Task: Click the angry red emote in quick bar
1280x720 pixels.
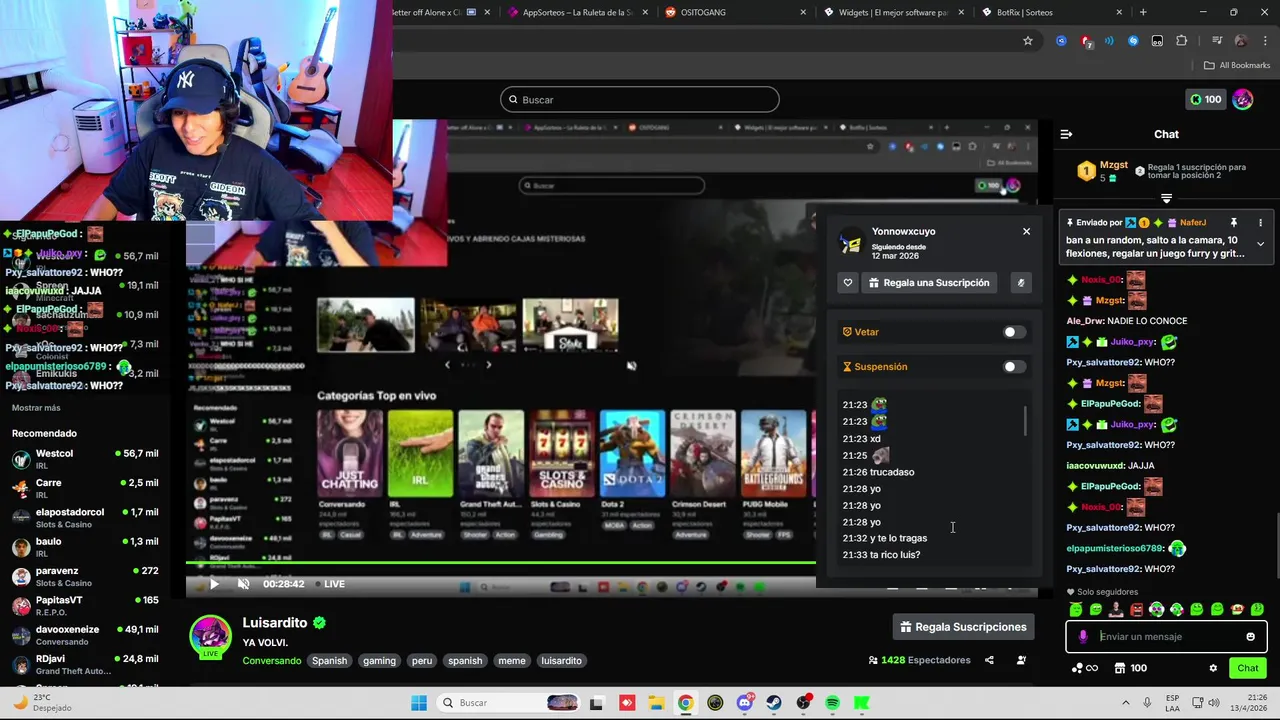Action: (x=1137, y=609)
